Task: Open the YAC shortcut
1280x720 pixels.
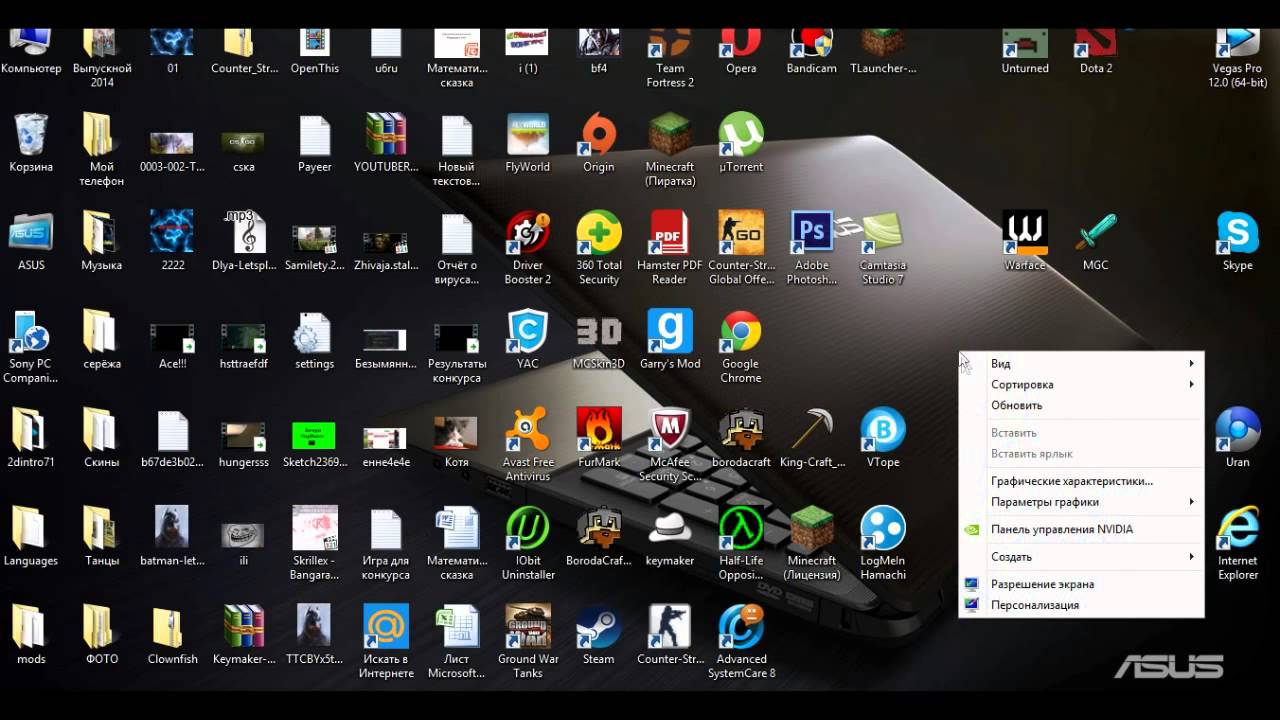Action: click(528, 339)
